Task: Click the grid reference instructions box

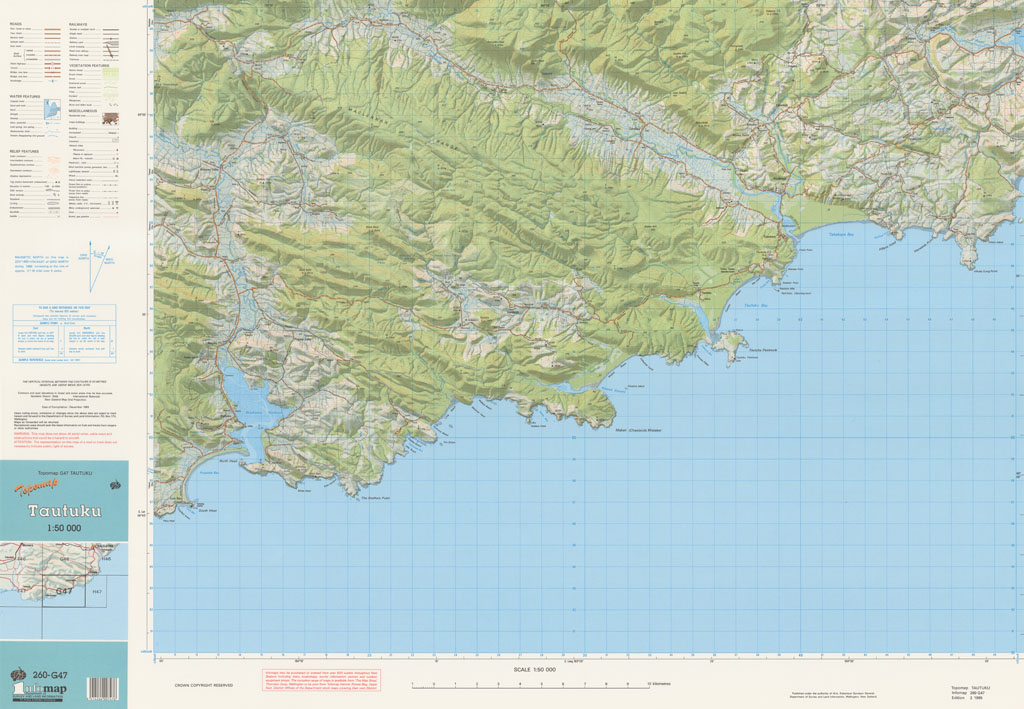Action: [64, 331]
